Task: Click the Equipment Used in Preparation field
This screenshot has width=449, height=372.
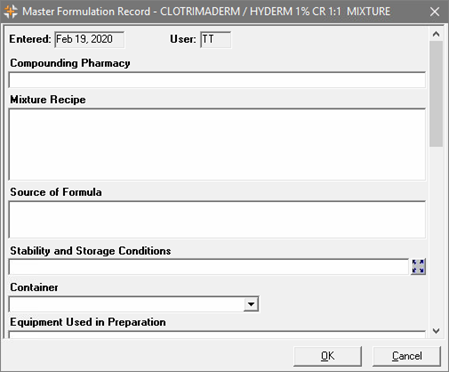Action: [217, 335]
